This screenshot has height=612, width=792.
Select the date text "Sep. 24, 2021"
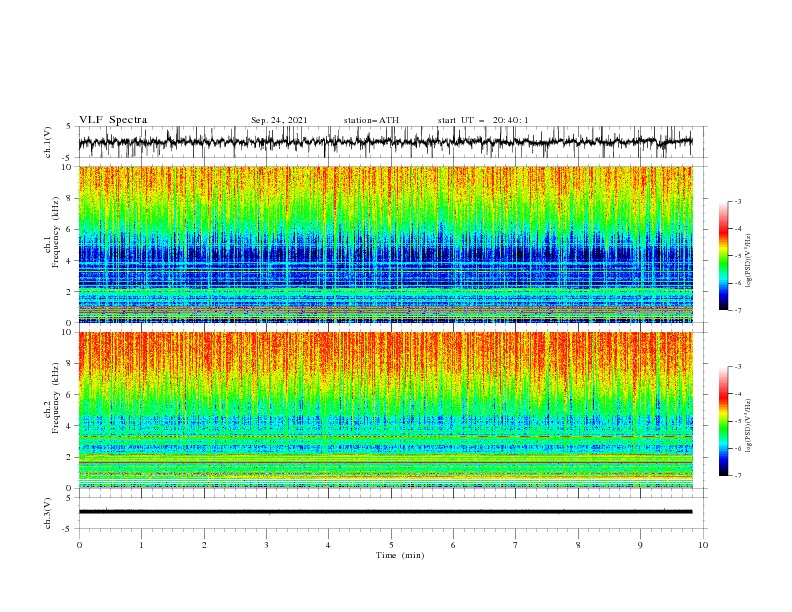coord(279,120)
